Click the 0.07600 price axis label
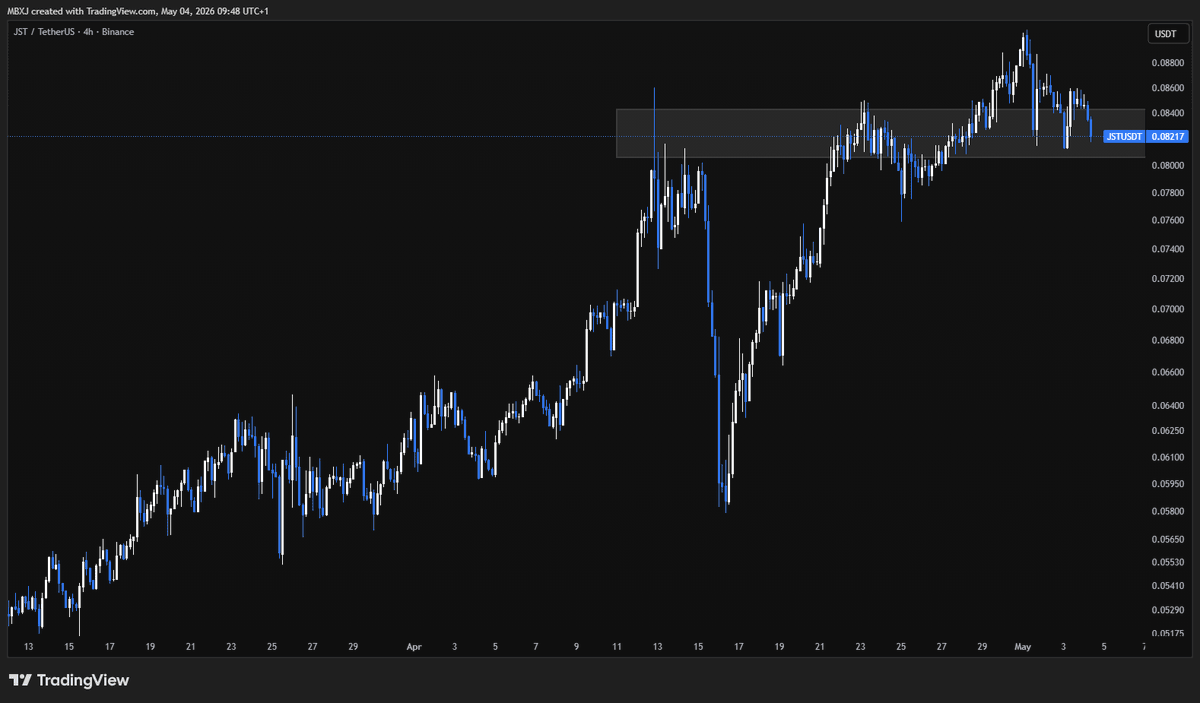Screen dimensions: 1200x703 pyautogui.click(x=1166, y=220)
